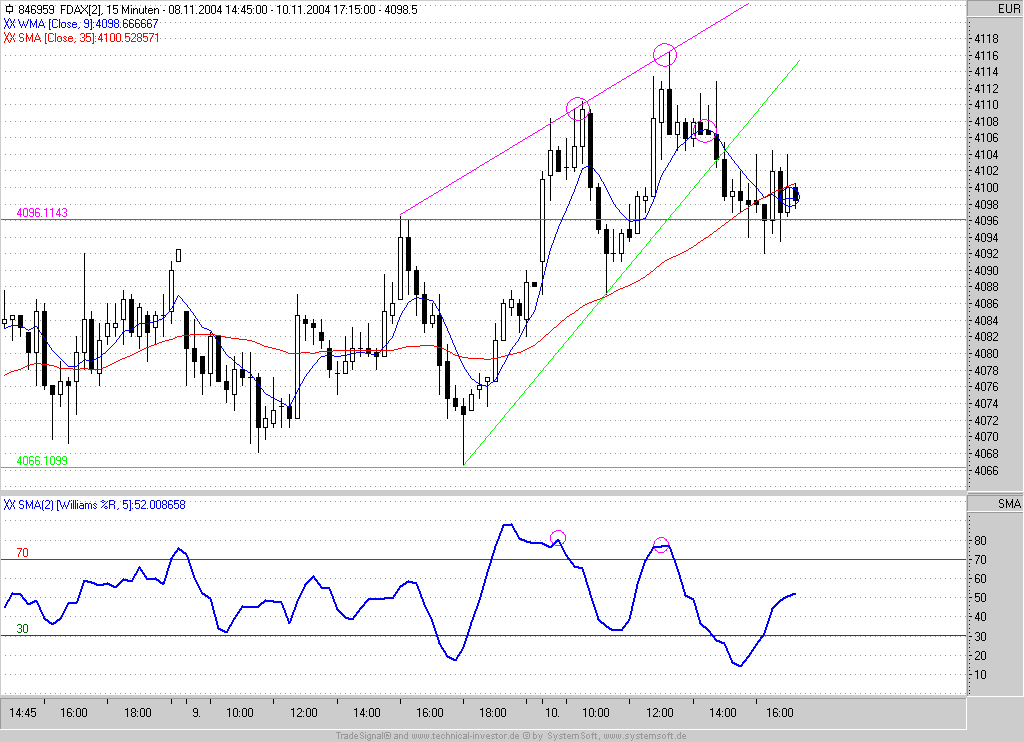This screenshot has height=742, width=1024.
Task: Click the magenta 4096.1143 level label
Action: [x=42, y=213]
